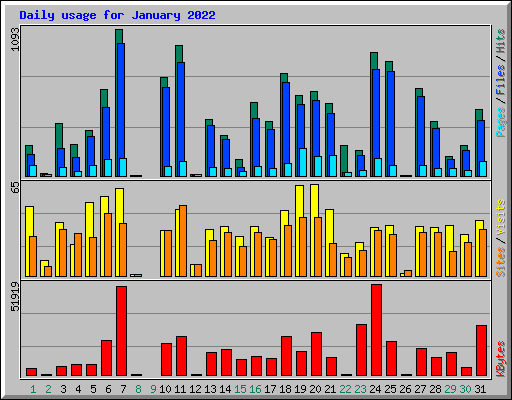The width and height of the screenshot is (512, 400).
Task: Click the "Hits" legend label
Action: 500,41
